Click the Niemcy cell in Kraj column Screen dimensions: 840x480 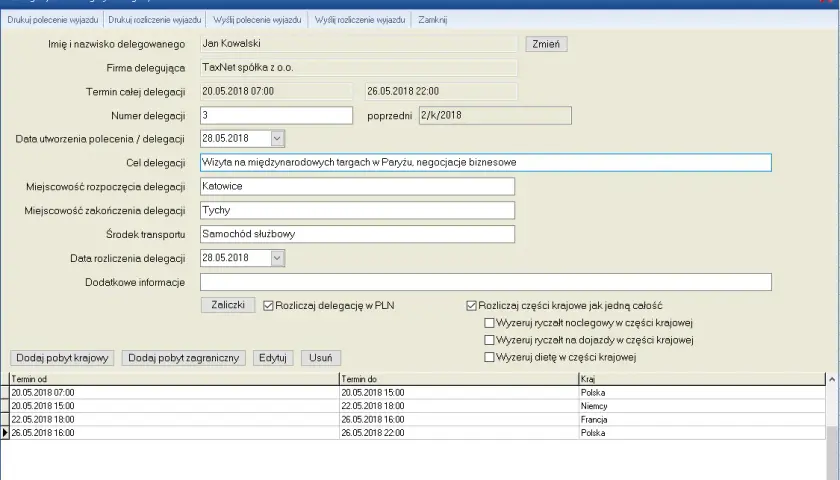point(702,406)
